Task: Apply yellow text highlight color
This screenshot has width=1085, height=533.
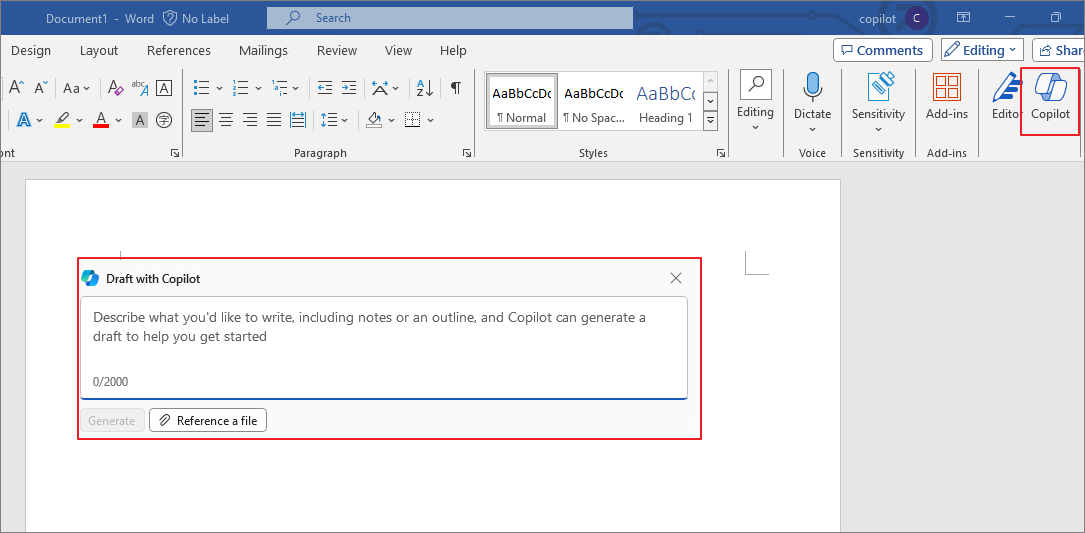Action: pyautogui.click(x=62, y=120)
